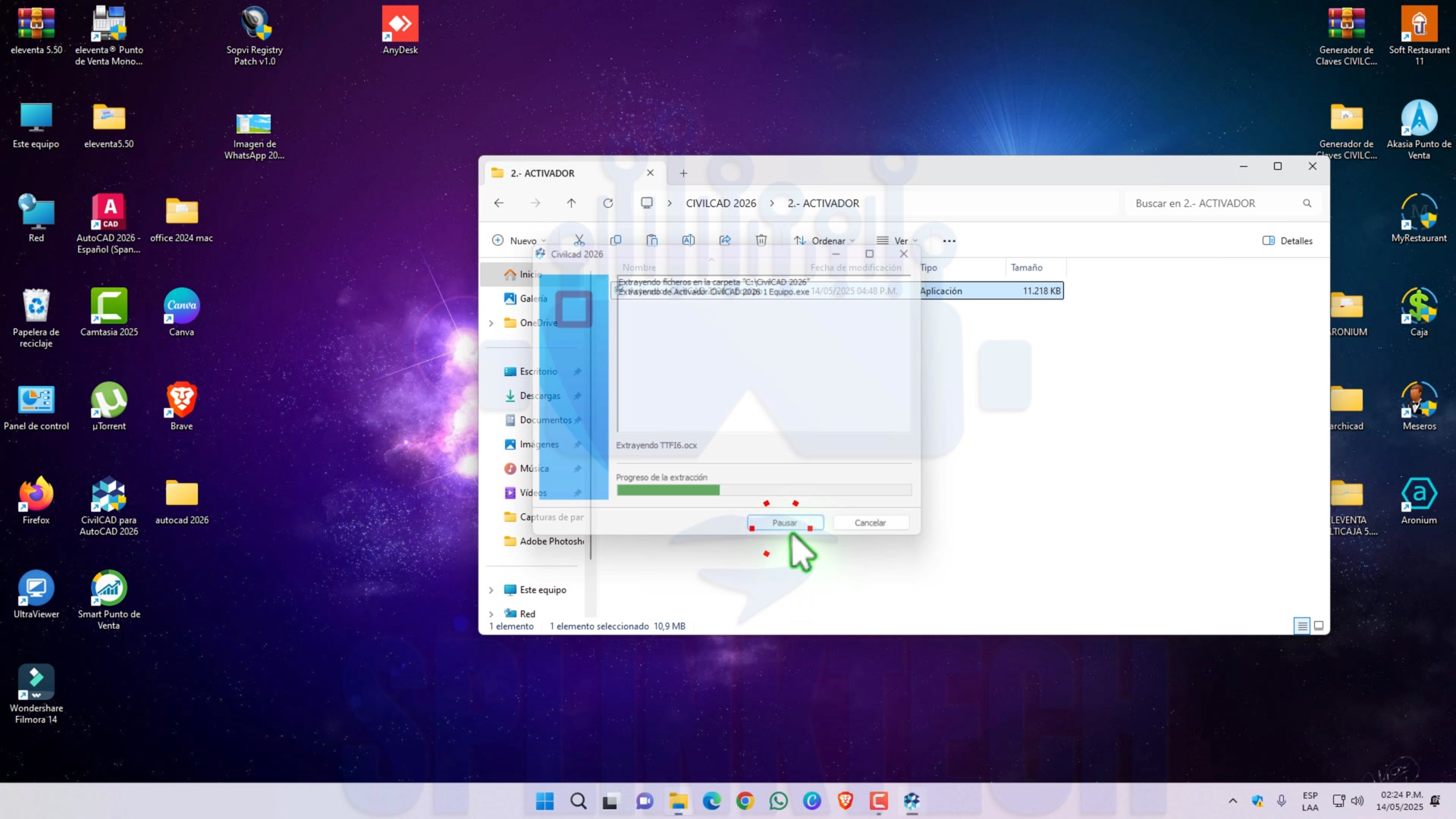1456x819 pixels.
Task: Click the search magnifier in Explorer search box
Action: pyautogui.click(x=1307, y=203)
